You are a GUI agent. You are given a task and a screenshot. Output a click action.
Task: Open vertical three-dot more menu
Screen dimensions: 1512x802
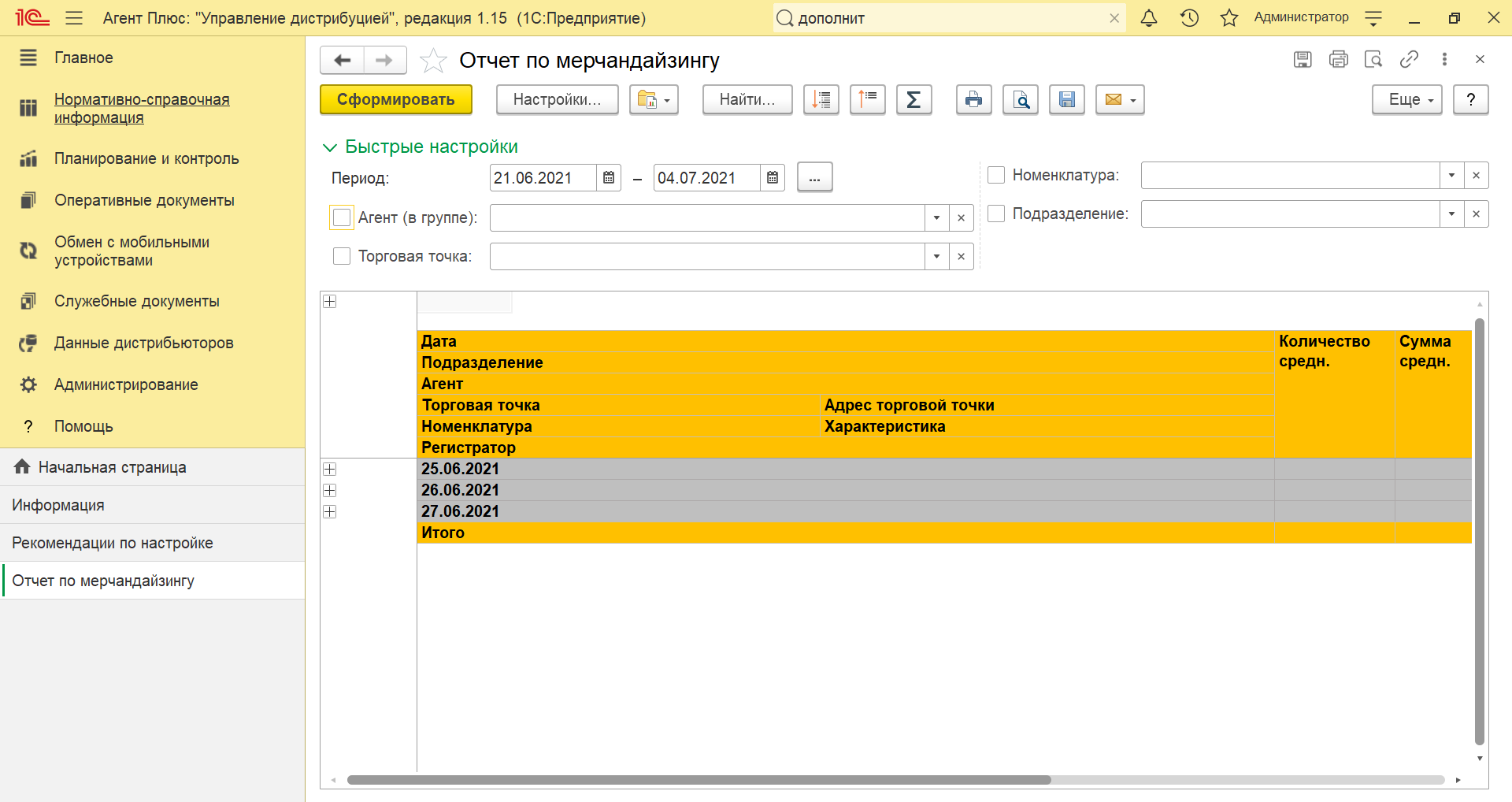coord(1444,60)
